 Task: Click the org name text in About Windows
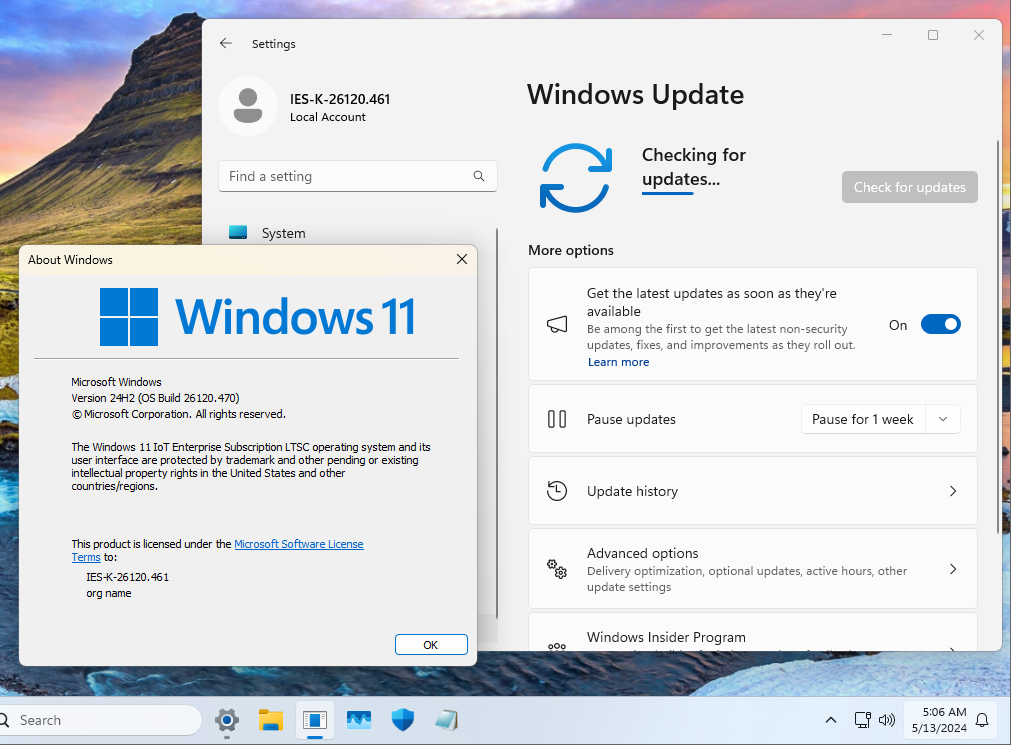click(x=108, y=593)
